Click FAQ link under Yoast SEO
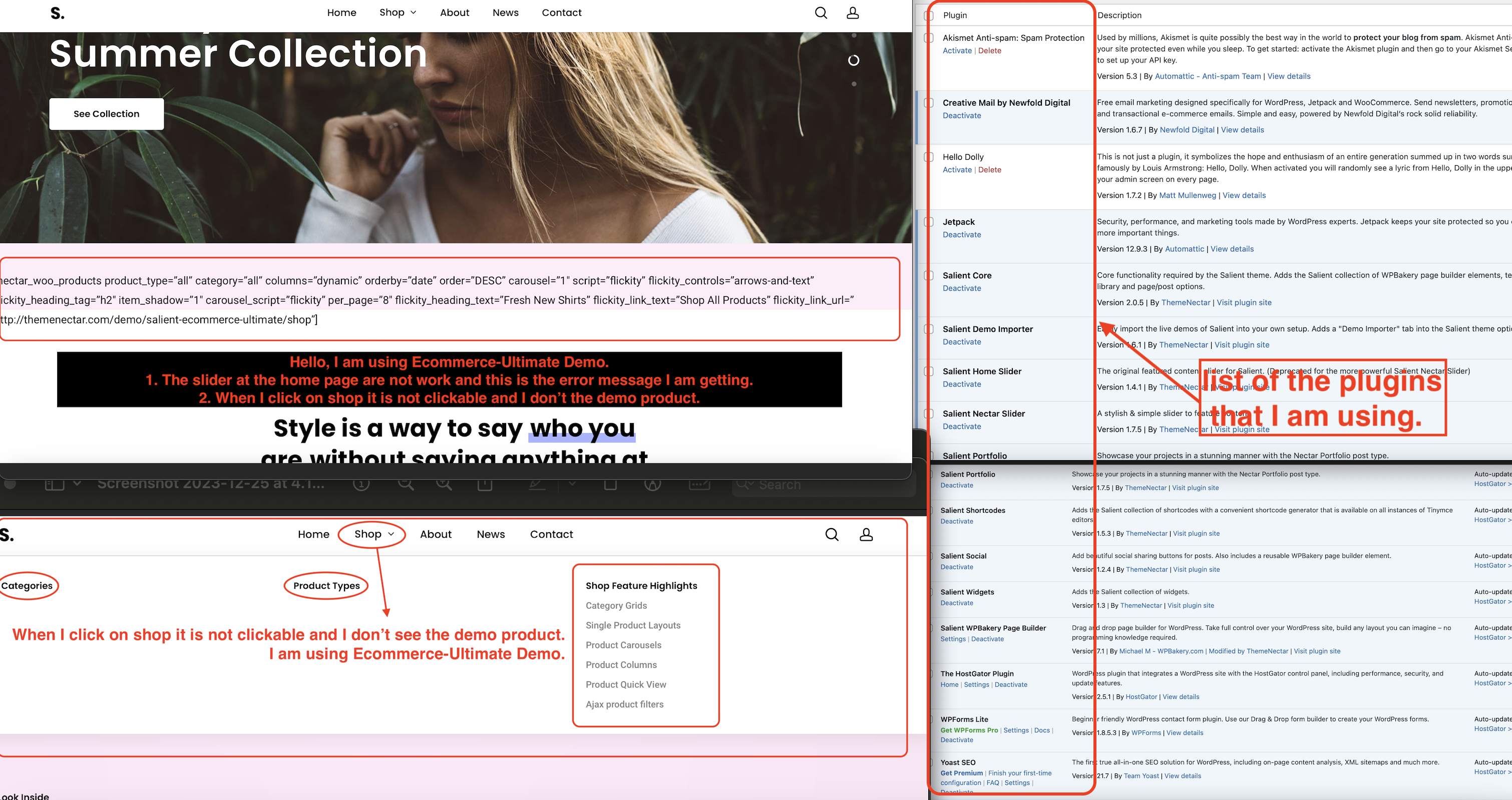Image resolution: width=1512 pixels, height=800 pixels. pyautogui.click(x=992, y=783)
